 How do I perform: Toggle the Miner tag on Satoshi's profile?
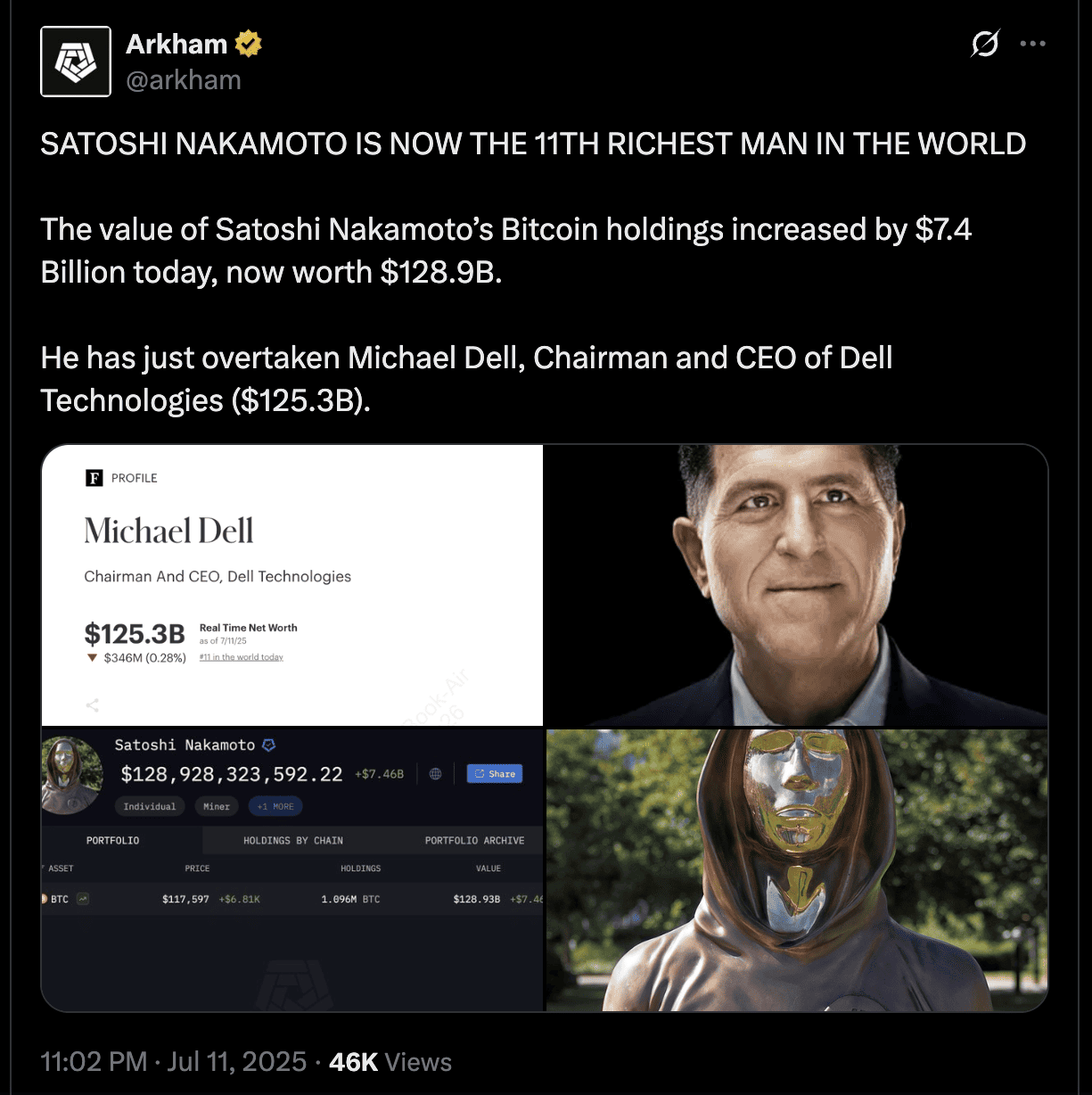[x=216, y=806]
